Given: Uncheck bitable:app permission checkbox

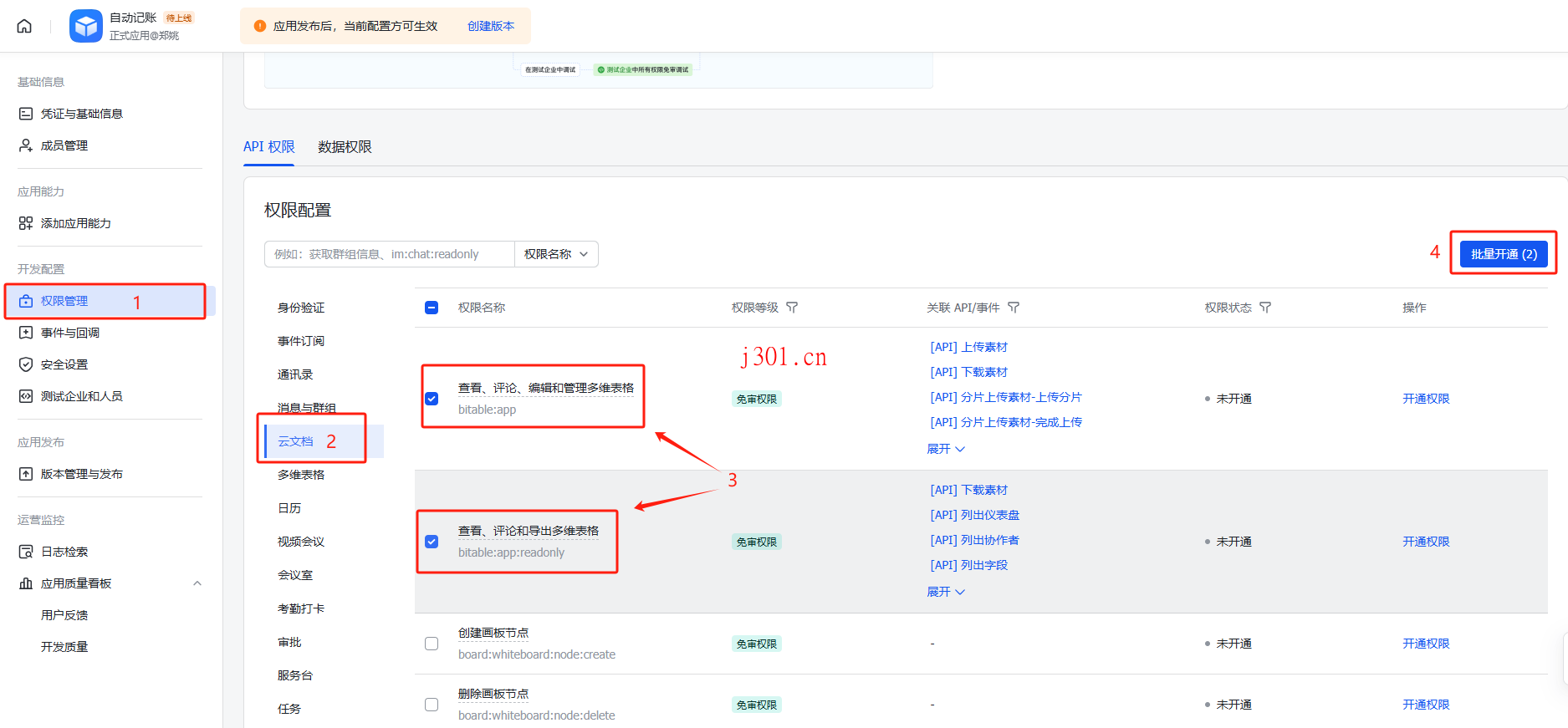Looking at the screenshot, I should pos(432,399).
